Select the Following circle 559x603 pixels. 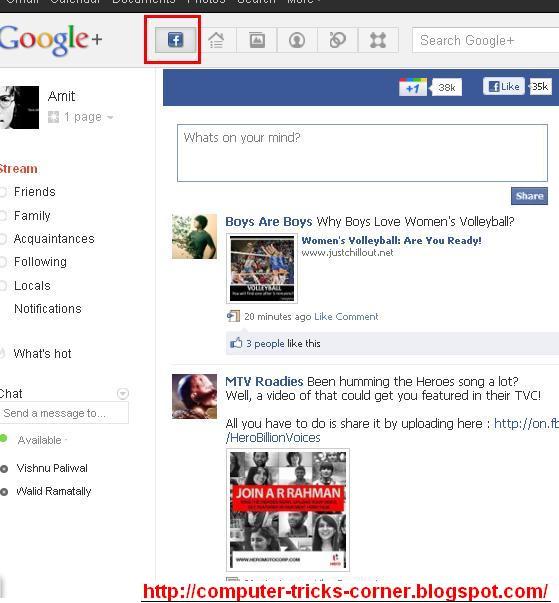(40, 262)
